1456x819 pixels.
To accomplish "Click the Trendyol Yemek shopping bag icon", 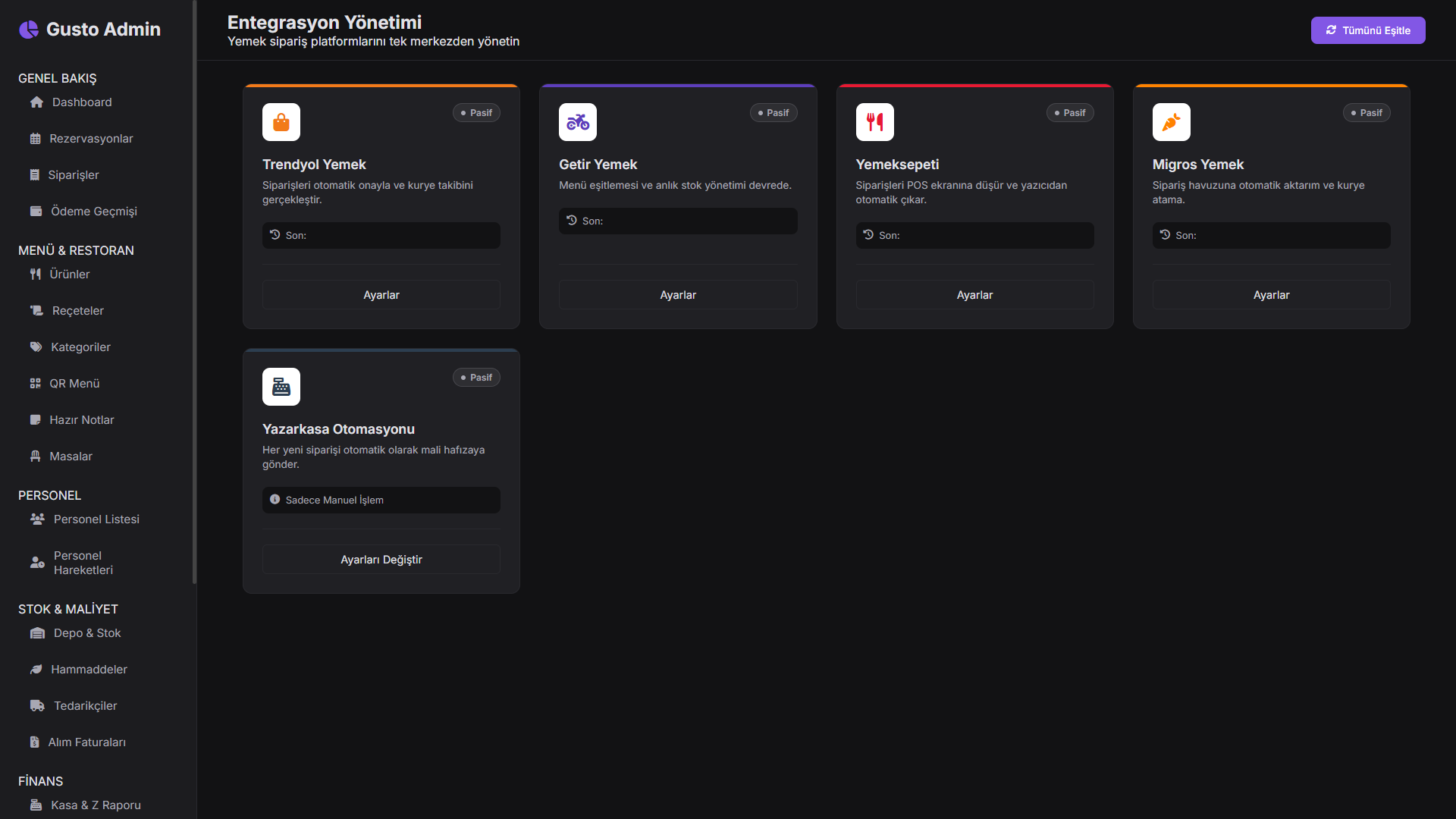I will (x=281, y=122).
